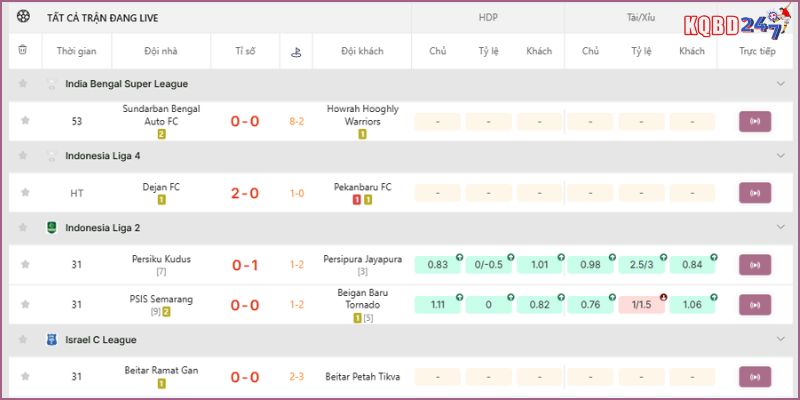Click the 0.83 home odds for Persiku Kudus
This screenshot has width=800, height=400.
click(x=438, y=265)
